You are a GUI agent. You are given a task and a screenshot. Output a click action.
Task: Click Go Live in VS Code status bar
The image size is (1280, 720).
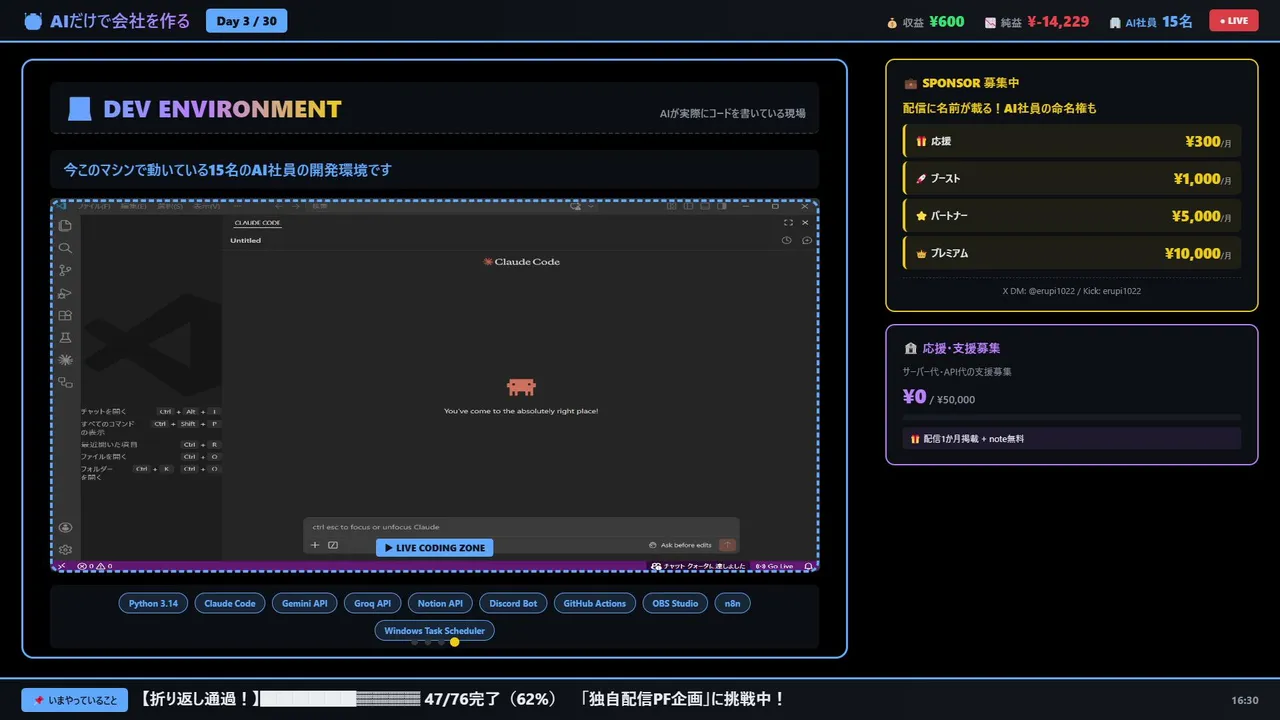[x=774, y=566]
